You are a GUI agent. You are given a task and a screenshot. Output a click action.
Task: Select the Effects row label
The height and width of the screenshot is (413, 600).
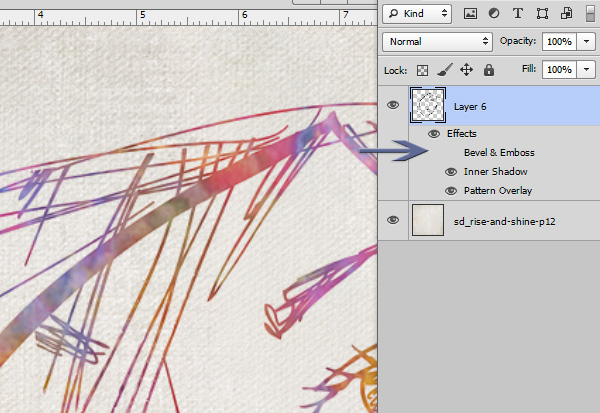tap(461, 134)
